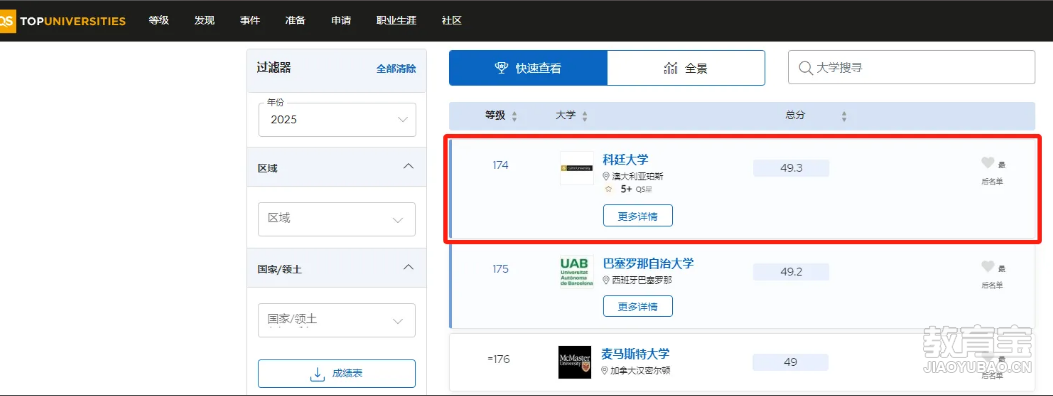Screen dimensions: 1053x396
Task: Switch to the 快速查看 tab
Action: (x=528, y=68)
